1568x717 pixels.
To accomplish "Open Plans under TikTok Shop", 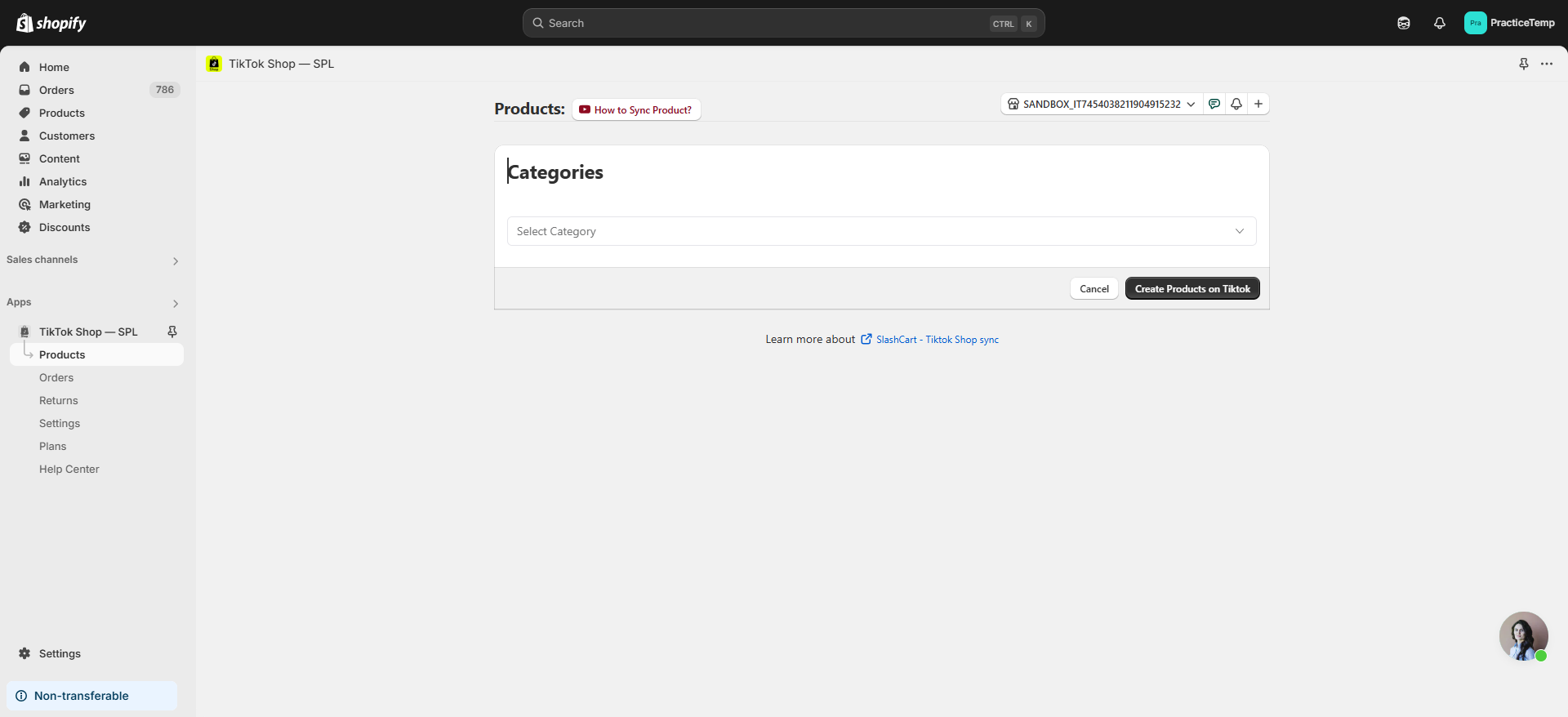I will click(53, 446).
